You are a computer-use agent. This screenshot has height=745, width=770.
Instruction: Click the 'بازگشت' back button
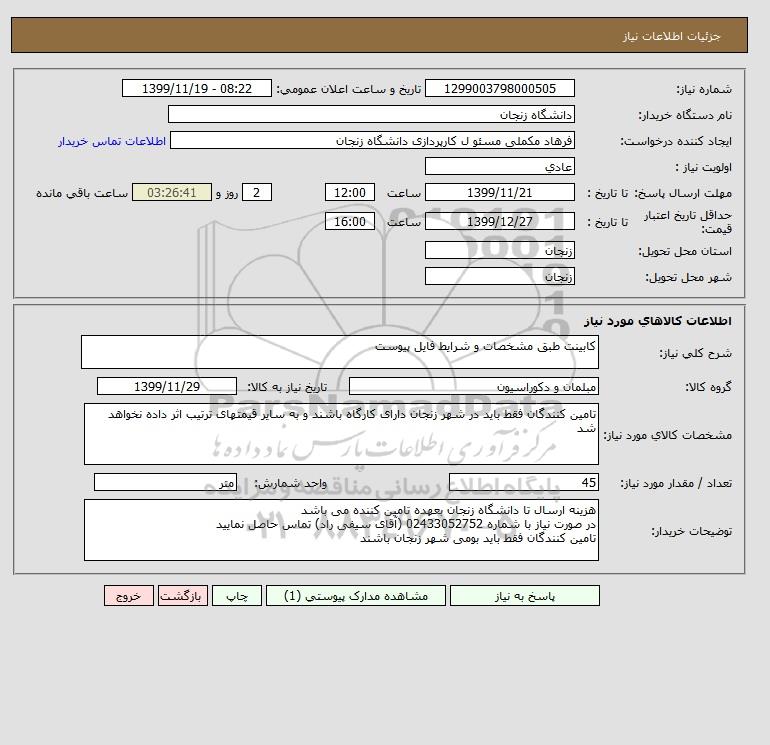pyautogui.click(x=183, y=596)
